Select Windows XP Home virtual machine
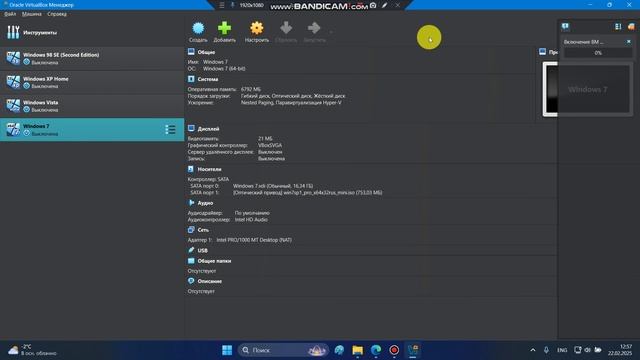 pyautogui.click(x=92, y=82)
